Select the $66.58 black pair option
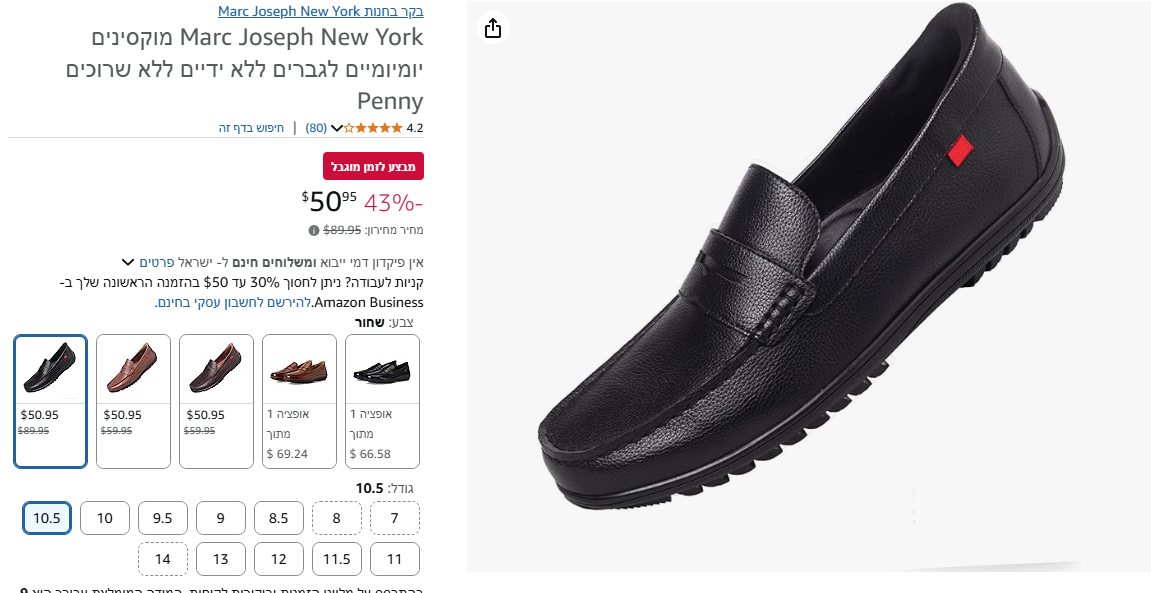The height and width of the screenshot is (593, 1151). 382,400
